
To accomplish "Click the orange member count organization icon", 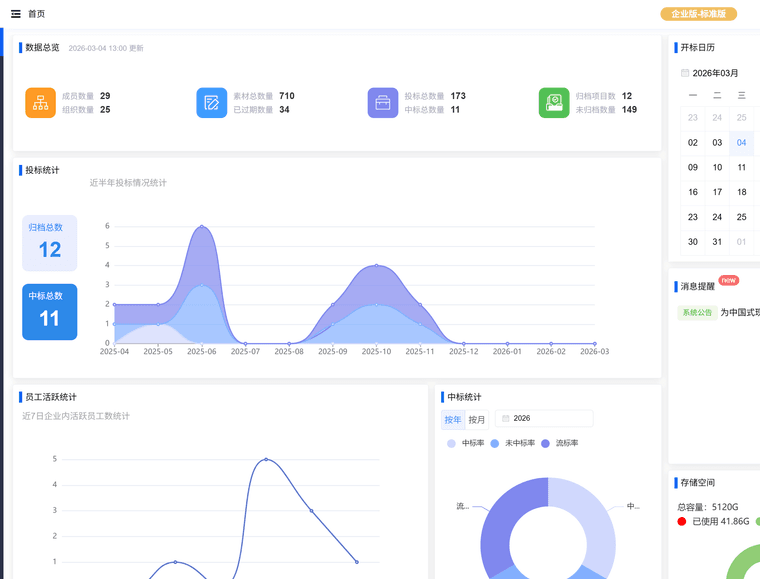I will [40, 103].
